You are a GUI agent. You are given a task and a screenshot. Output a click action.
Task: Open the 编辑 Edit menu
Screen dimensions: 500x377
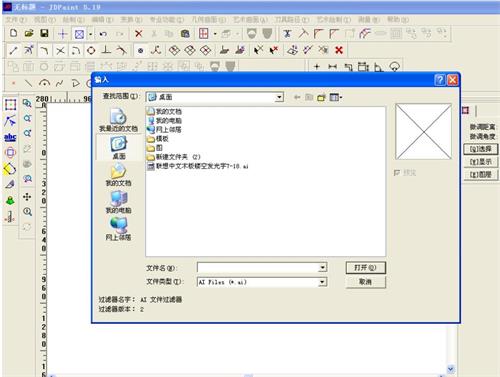pos(102,20)
